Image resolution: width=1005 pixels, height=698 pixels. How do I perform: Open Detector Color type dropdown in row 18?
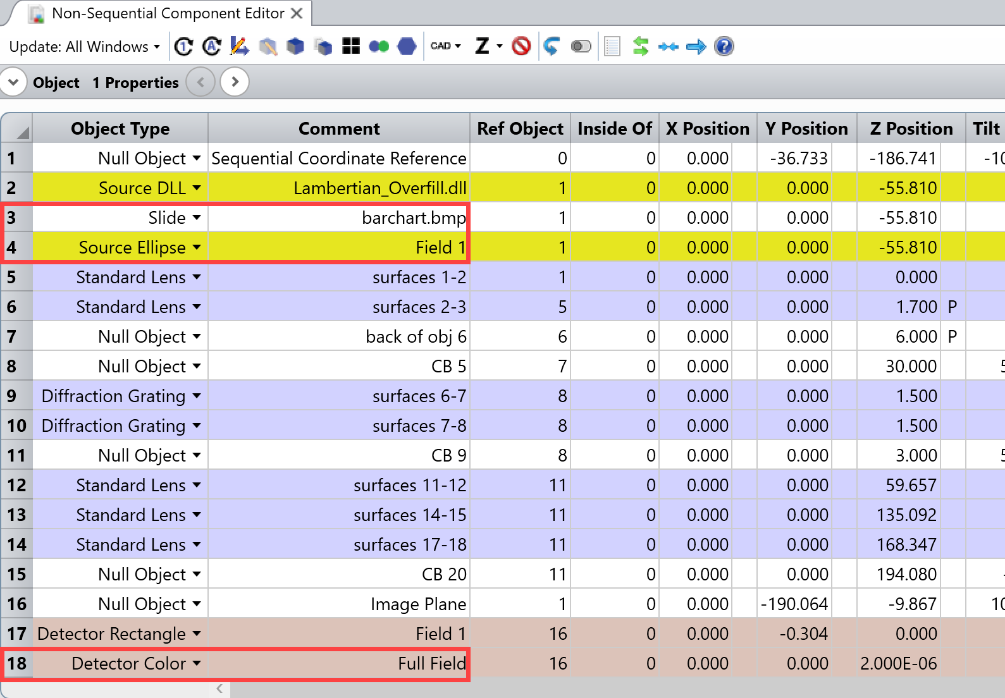(197, 663)
